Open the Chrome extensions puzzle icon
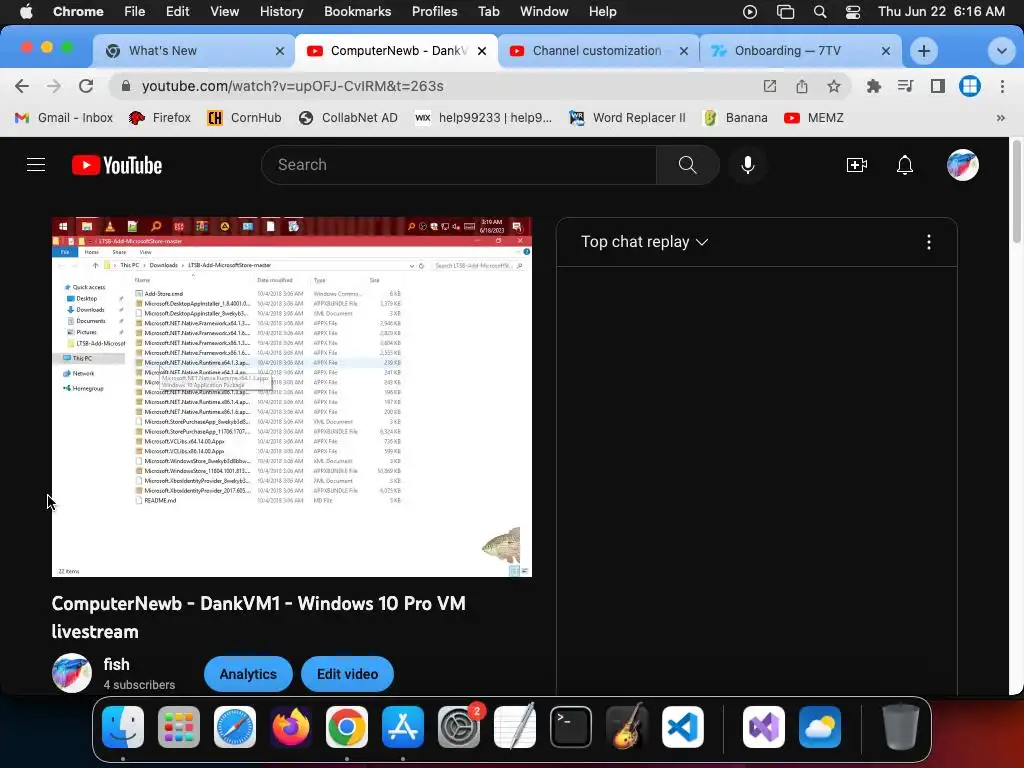Viewport: 1024px width, 768px height. (x=873, y=86)
